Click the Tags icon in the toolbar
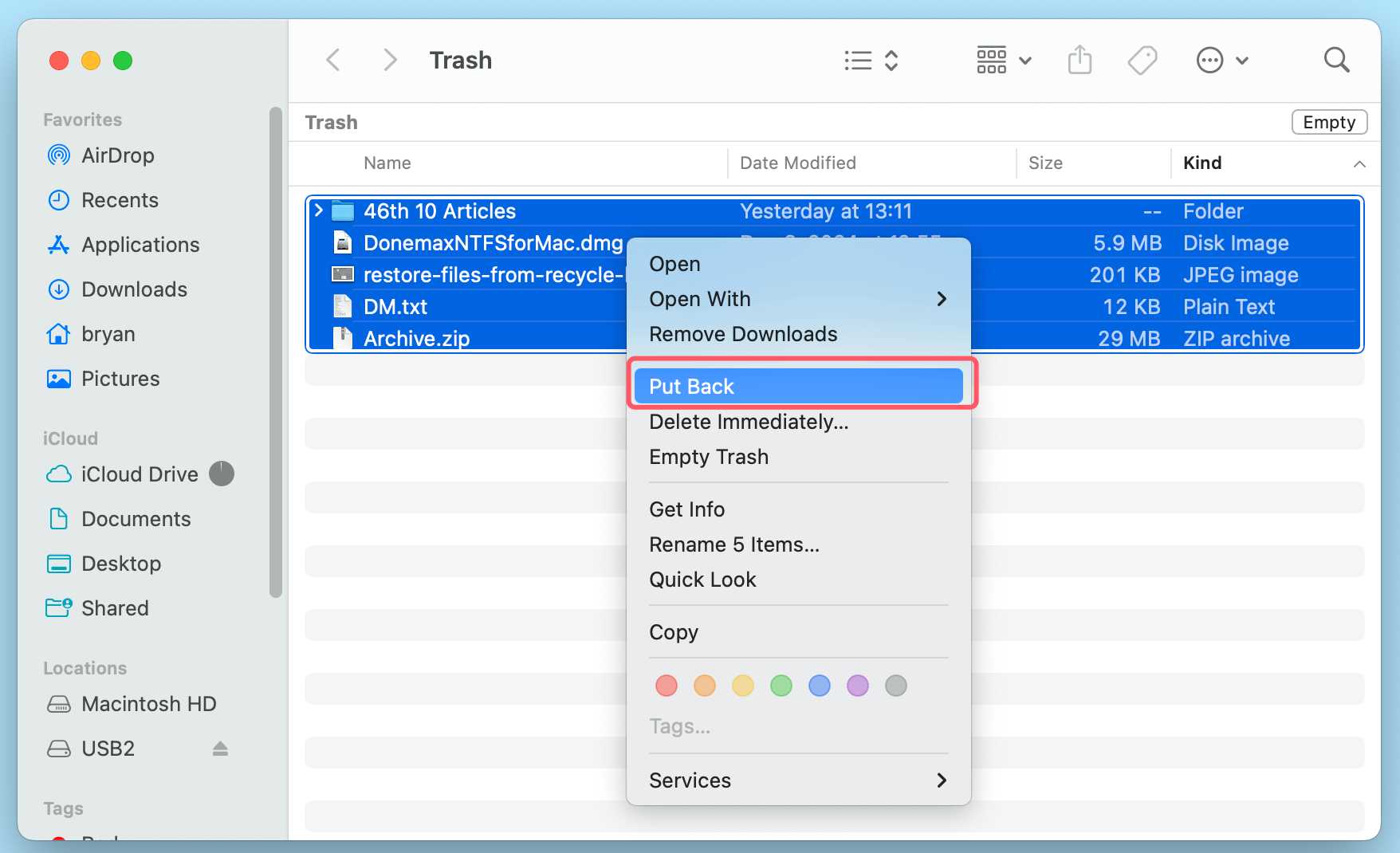Viewport: 1400px width, 853px height. coord(1142,60)
